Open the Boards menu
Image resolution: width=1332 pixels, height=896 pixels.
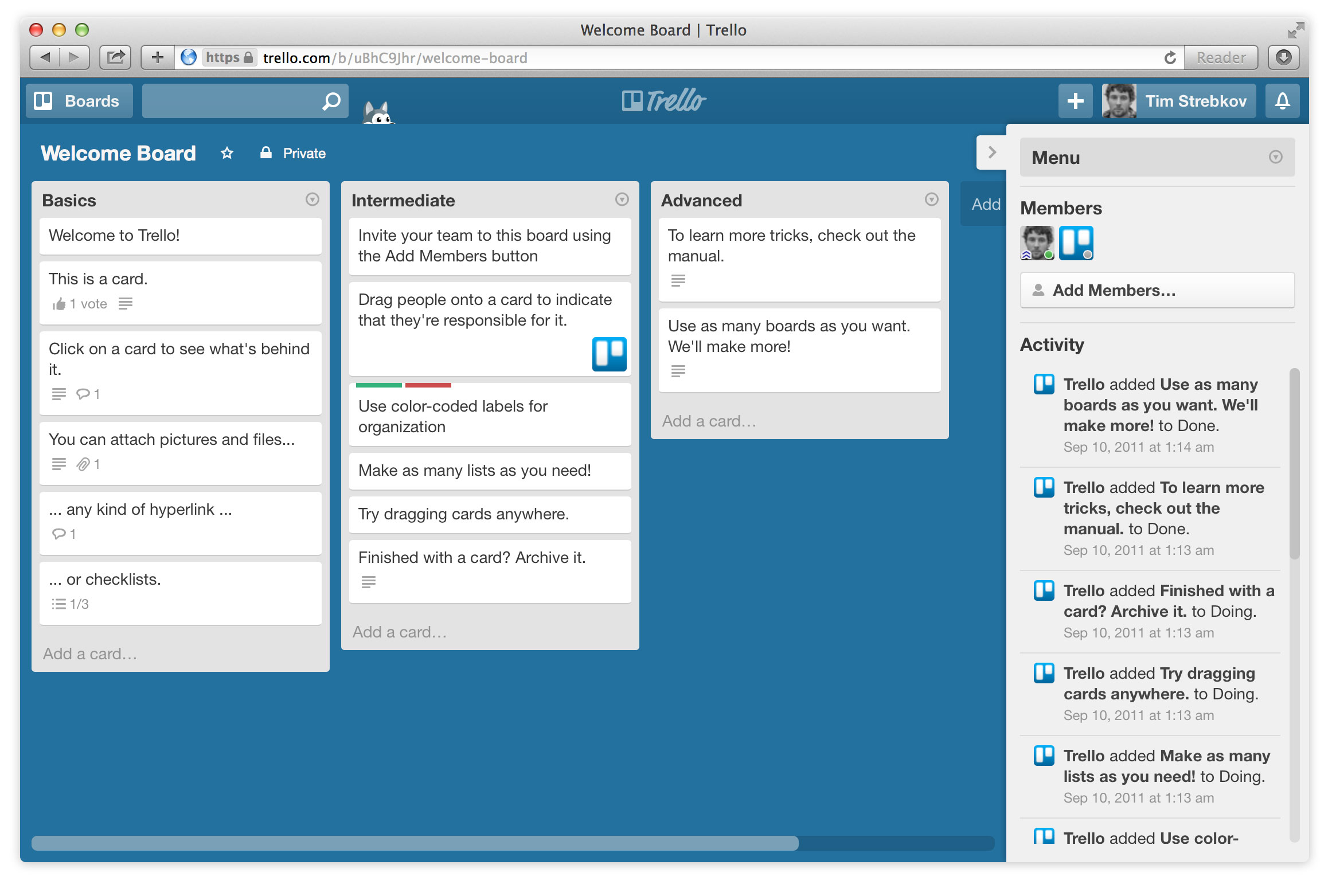click(x=79, y=101)
